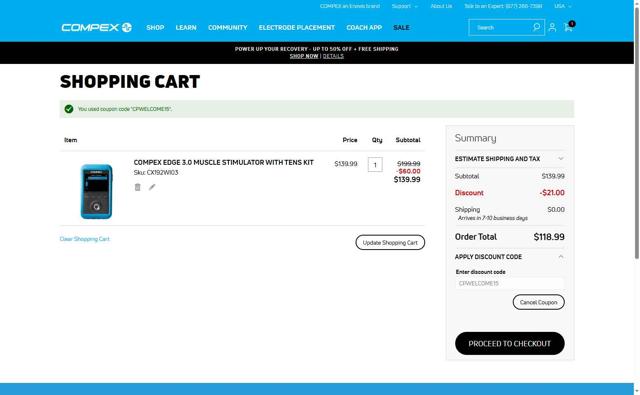Viewport: 640px width, 395px height.
Task: Open the COMMUNITY menu
Action: pyautogui.click(x=228, y=27)
